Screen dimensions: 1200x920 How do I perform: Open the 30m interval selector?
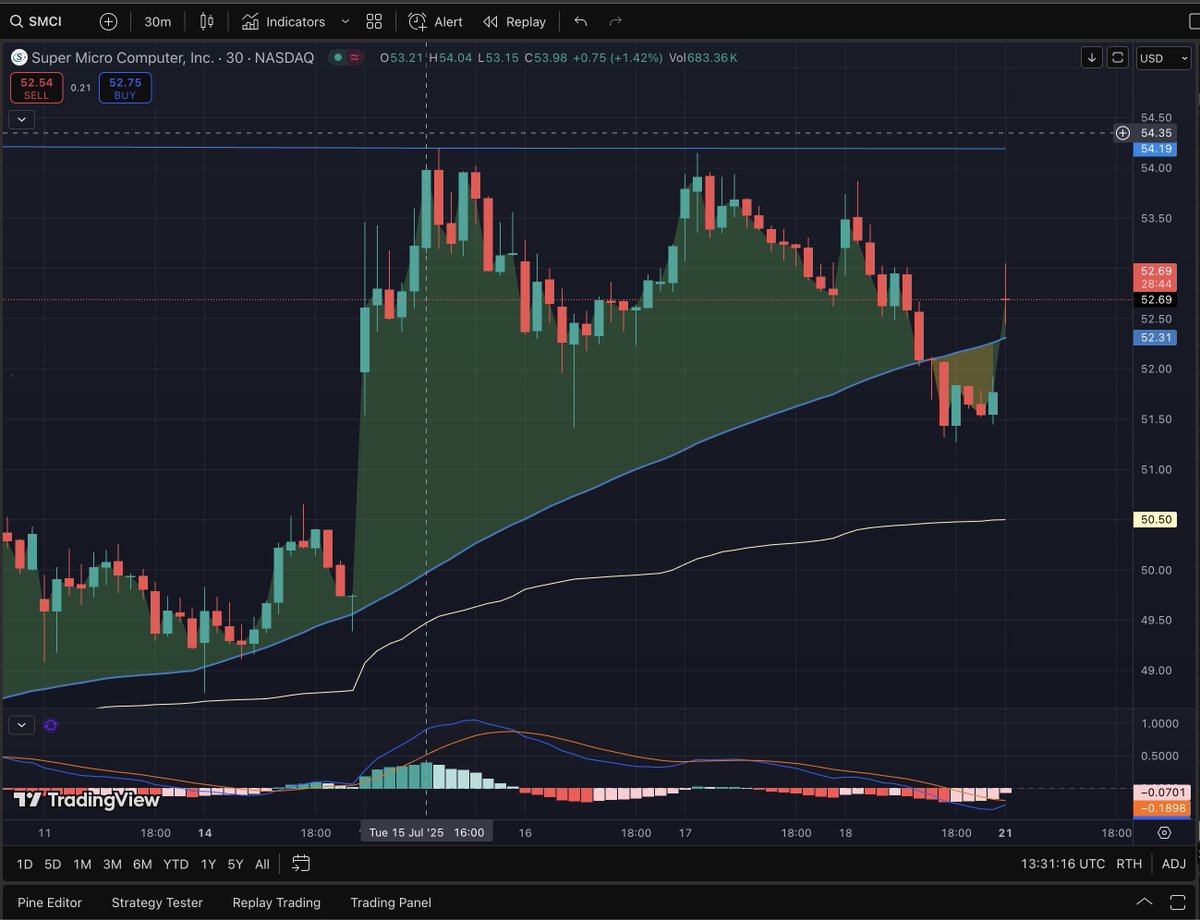pos(156,21)
